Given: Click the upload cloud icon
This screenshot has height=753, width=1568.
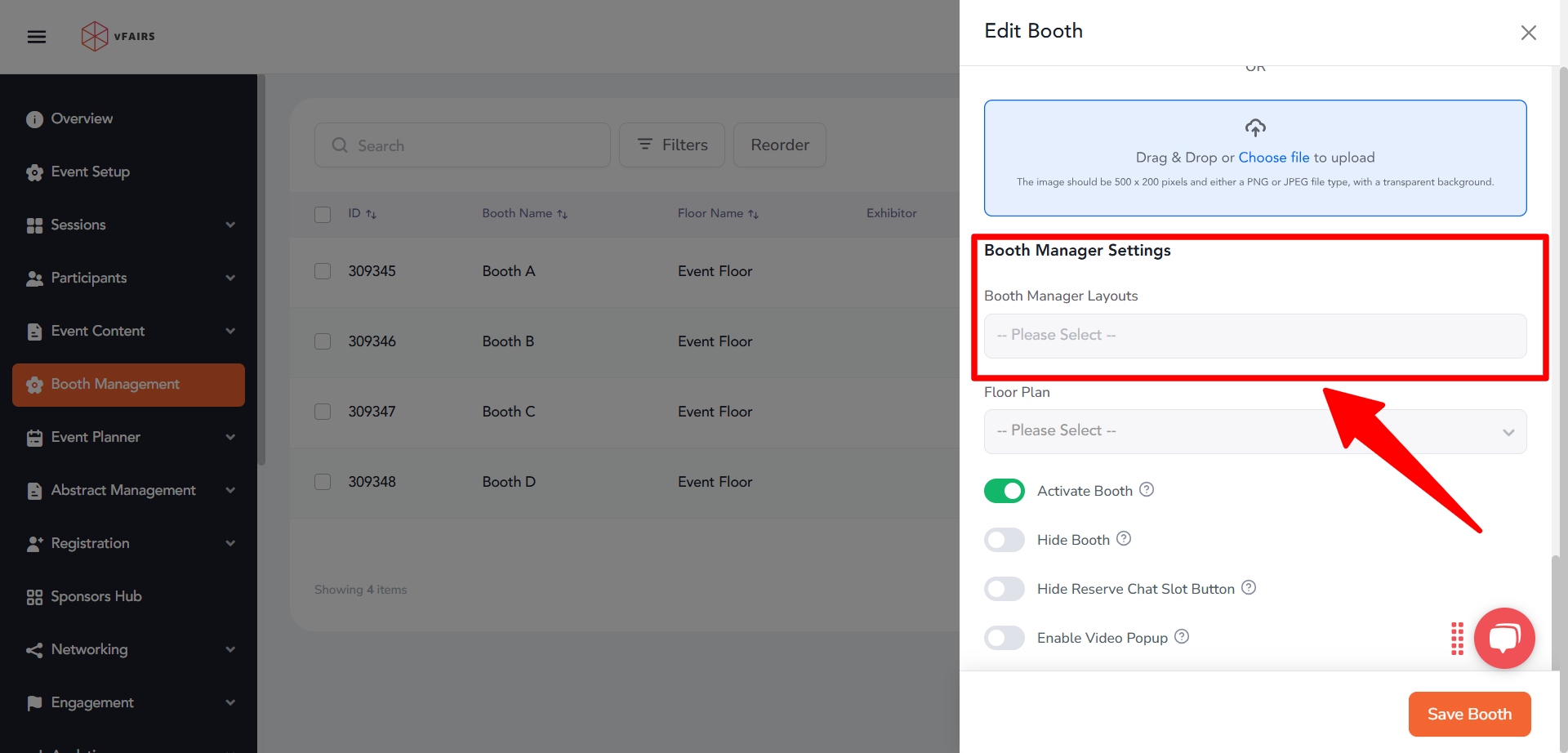Looking at the screenshot, I should [1255, 127].
